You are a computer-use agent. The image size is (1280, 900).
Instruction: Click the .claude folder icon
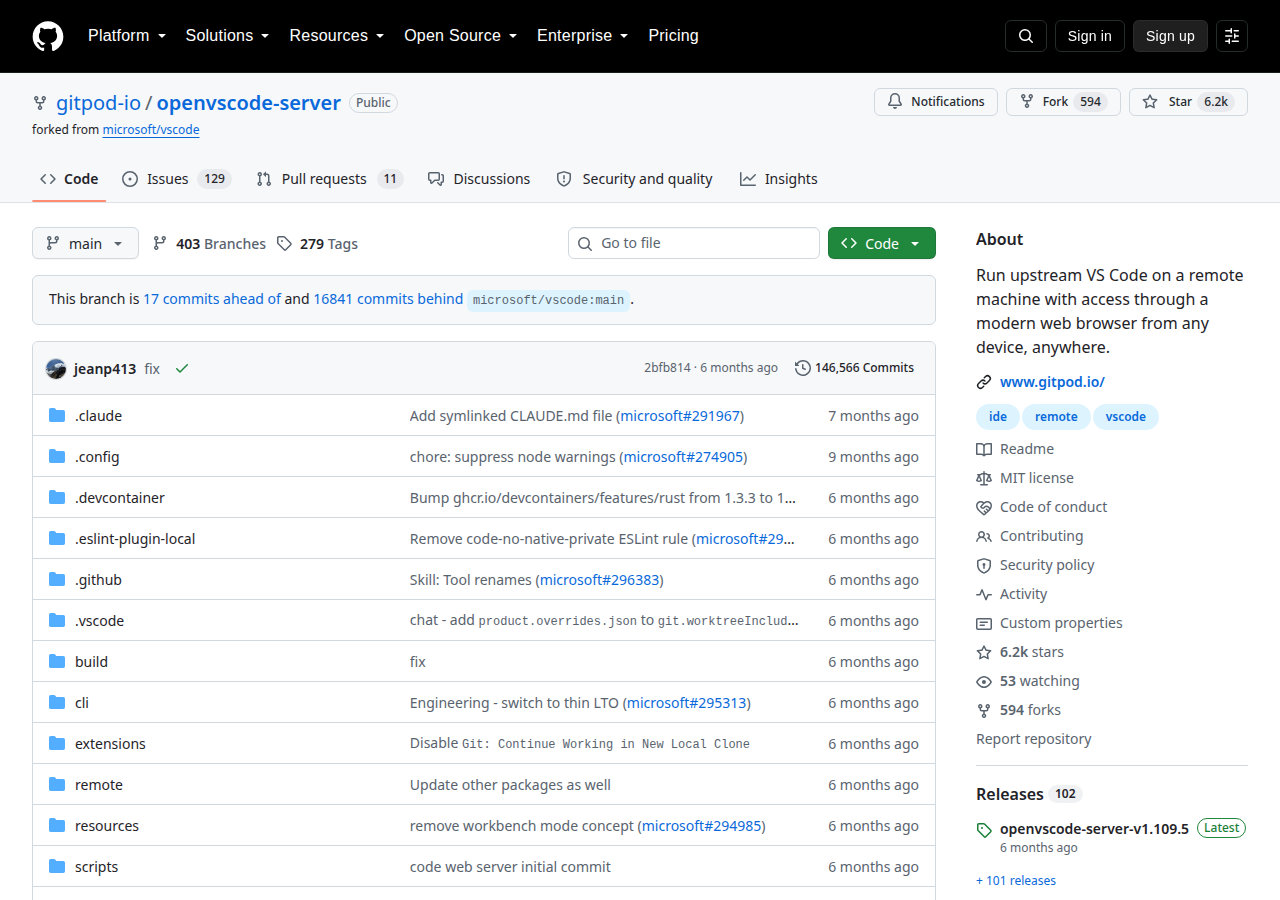57,416
